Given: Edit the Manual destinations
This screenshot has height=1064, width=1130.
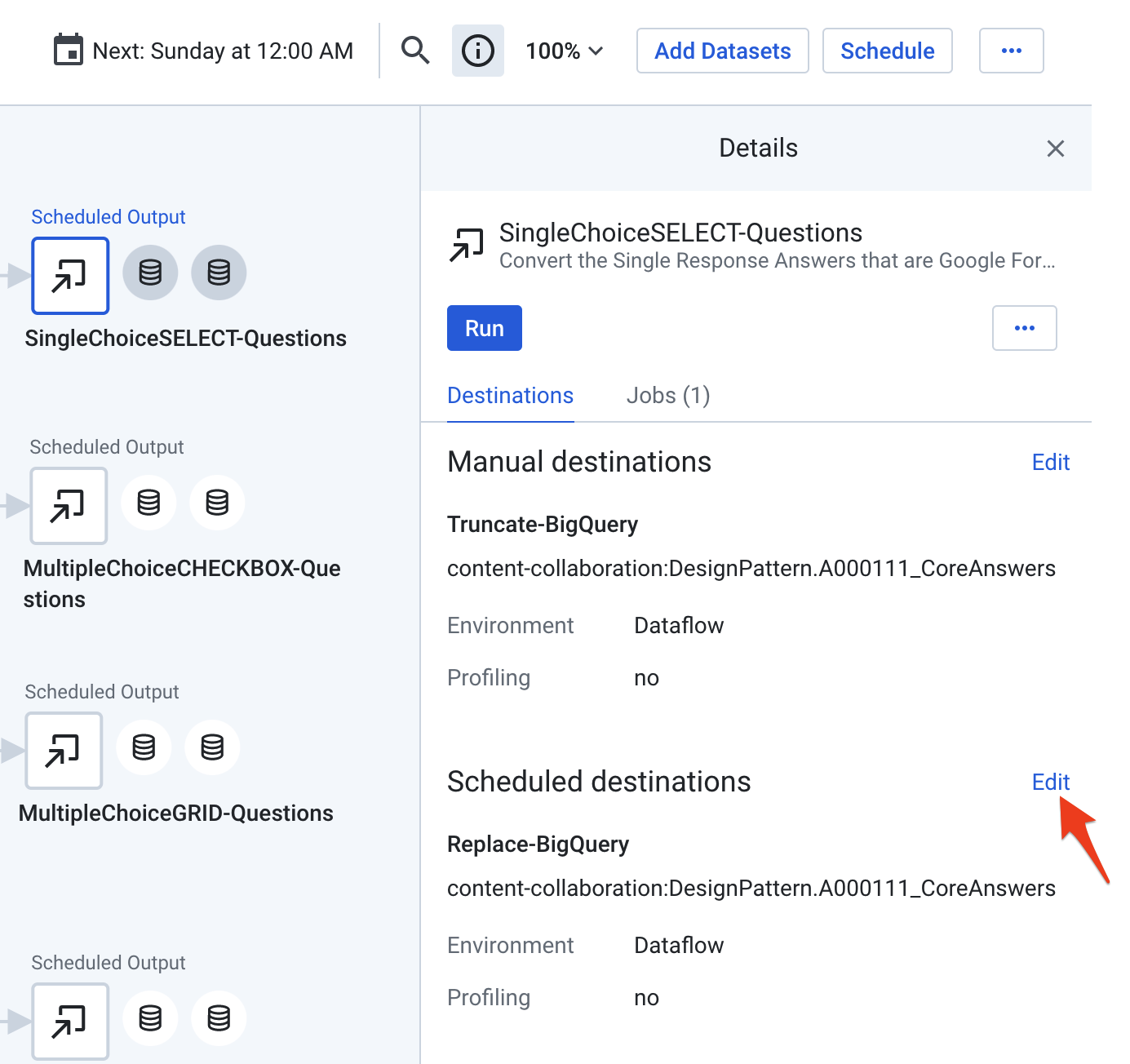Looking at the screenshot, I should click(1050, 462).
